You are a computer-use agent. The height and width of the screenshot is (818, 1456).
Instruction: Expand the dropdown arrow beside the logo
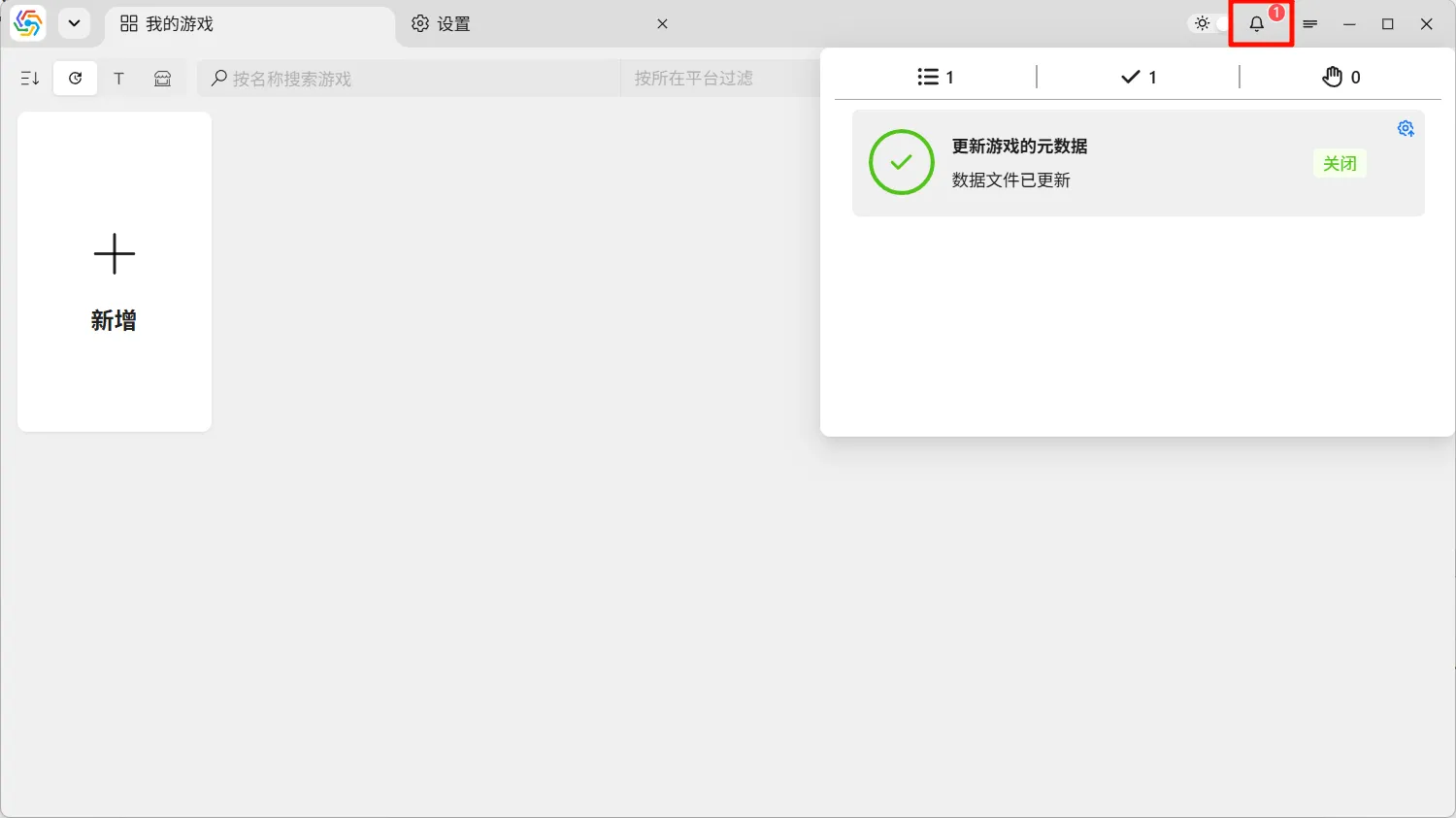pos(74,23)
